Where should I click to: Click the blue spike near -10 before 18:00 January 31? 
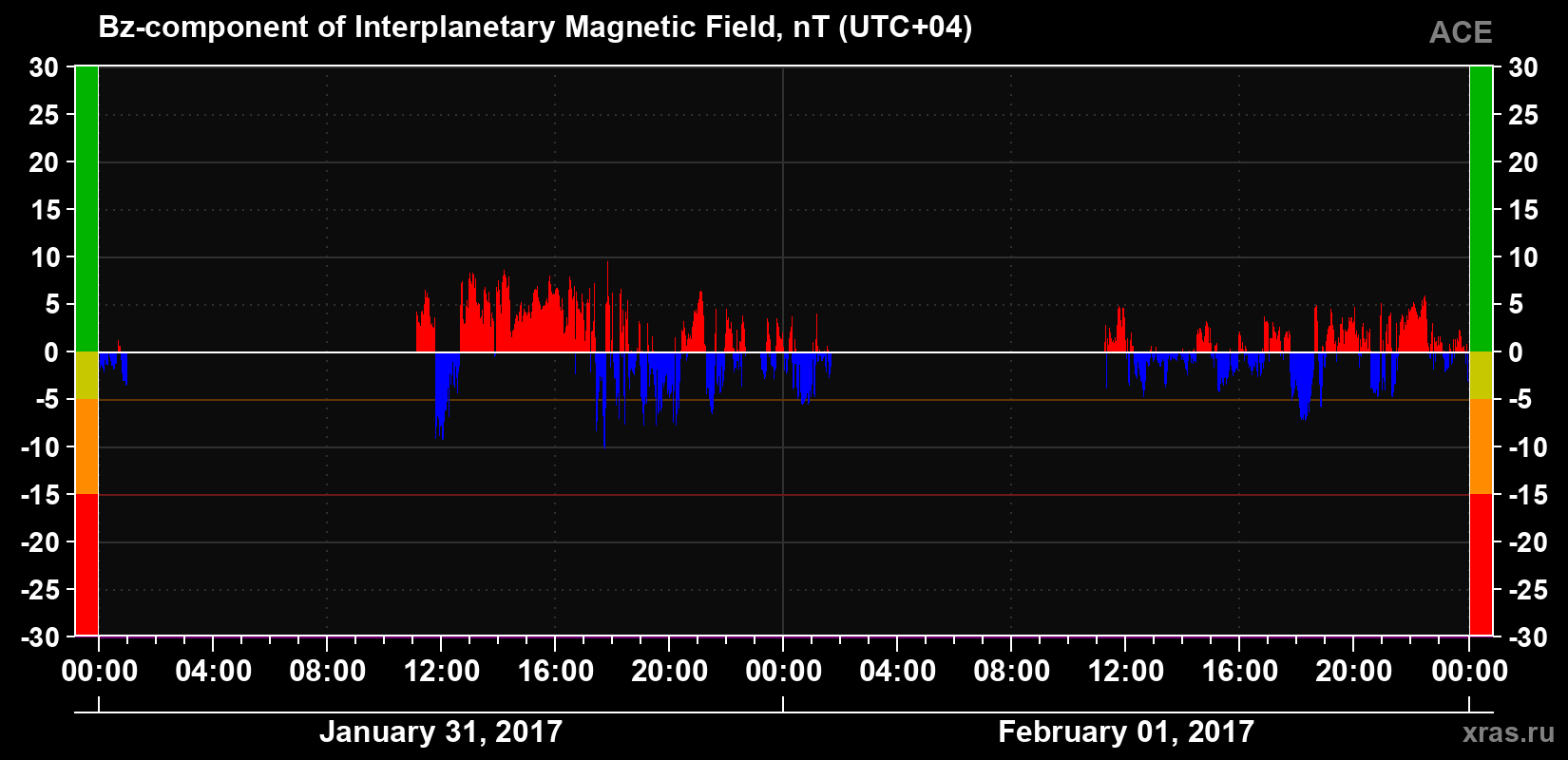tap(604, 401)
